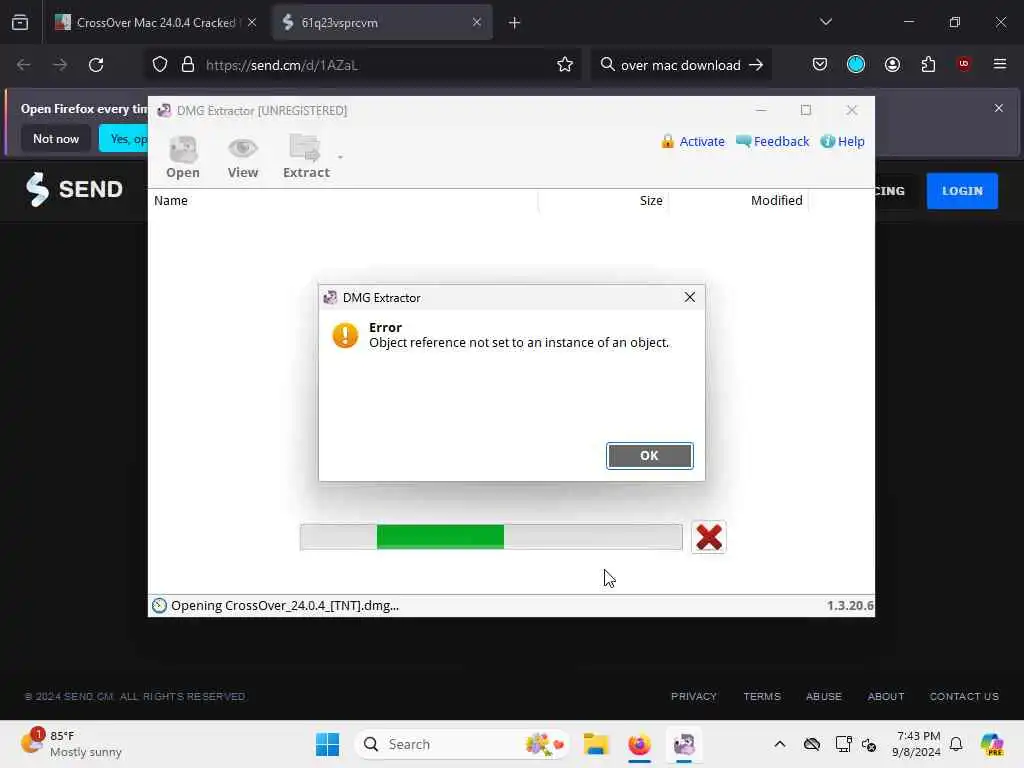Open the list all tabs chevron
The width and height of the screenshot is (1024, 768).
coord(826,22)
